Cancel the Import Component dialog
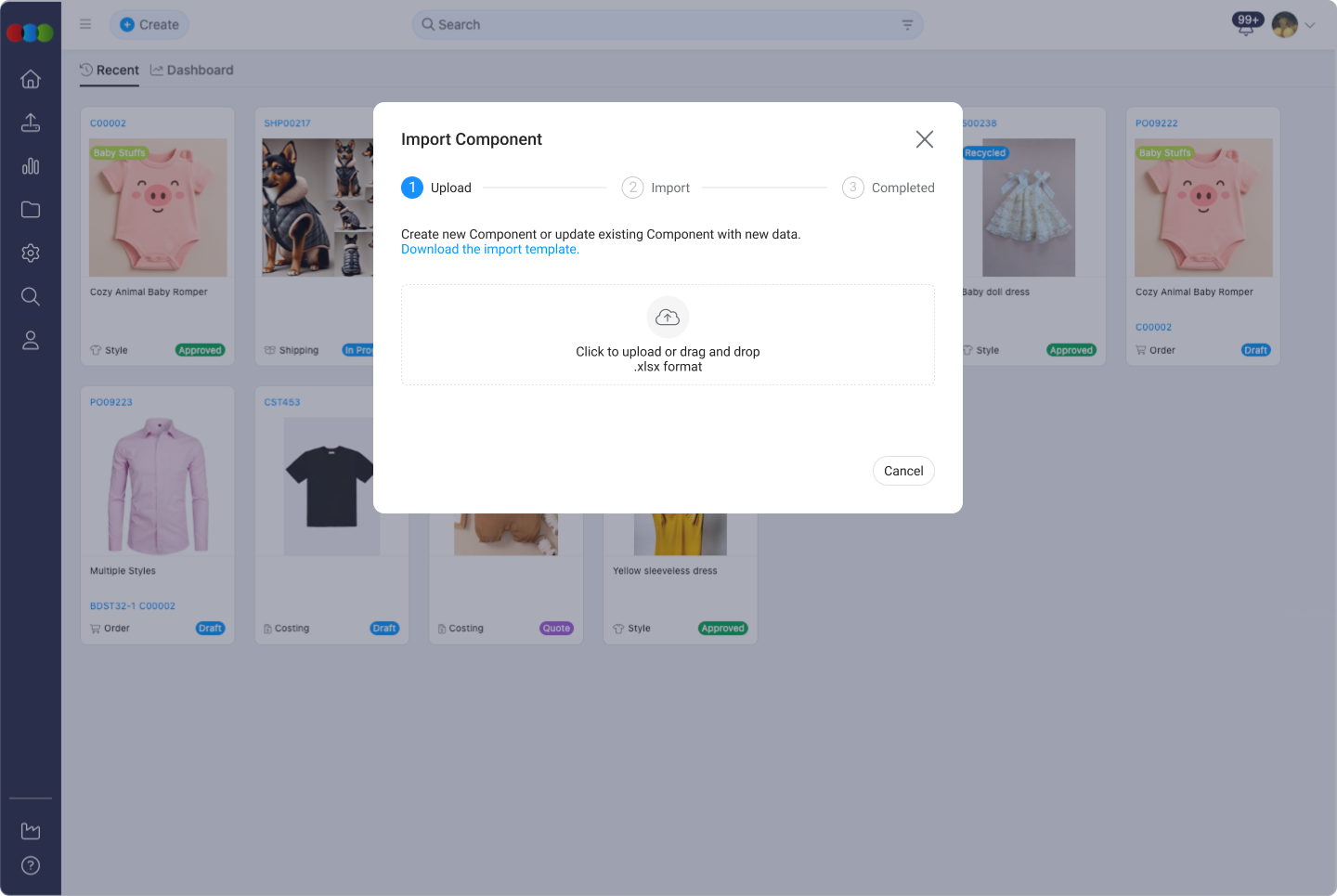The image size is (1337, 896). coord(902,471)
